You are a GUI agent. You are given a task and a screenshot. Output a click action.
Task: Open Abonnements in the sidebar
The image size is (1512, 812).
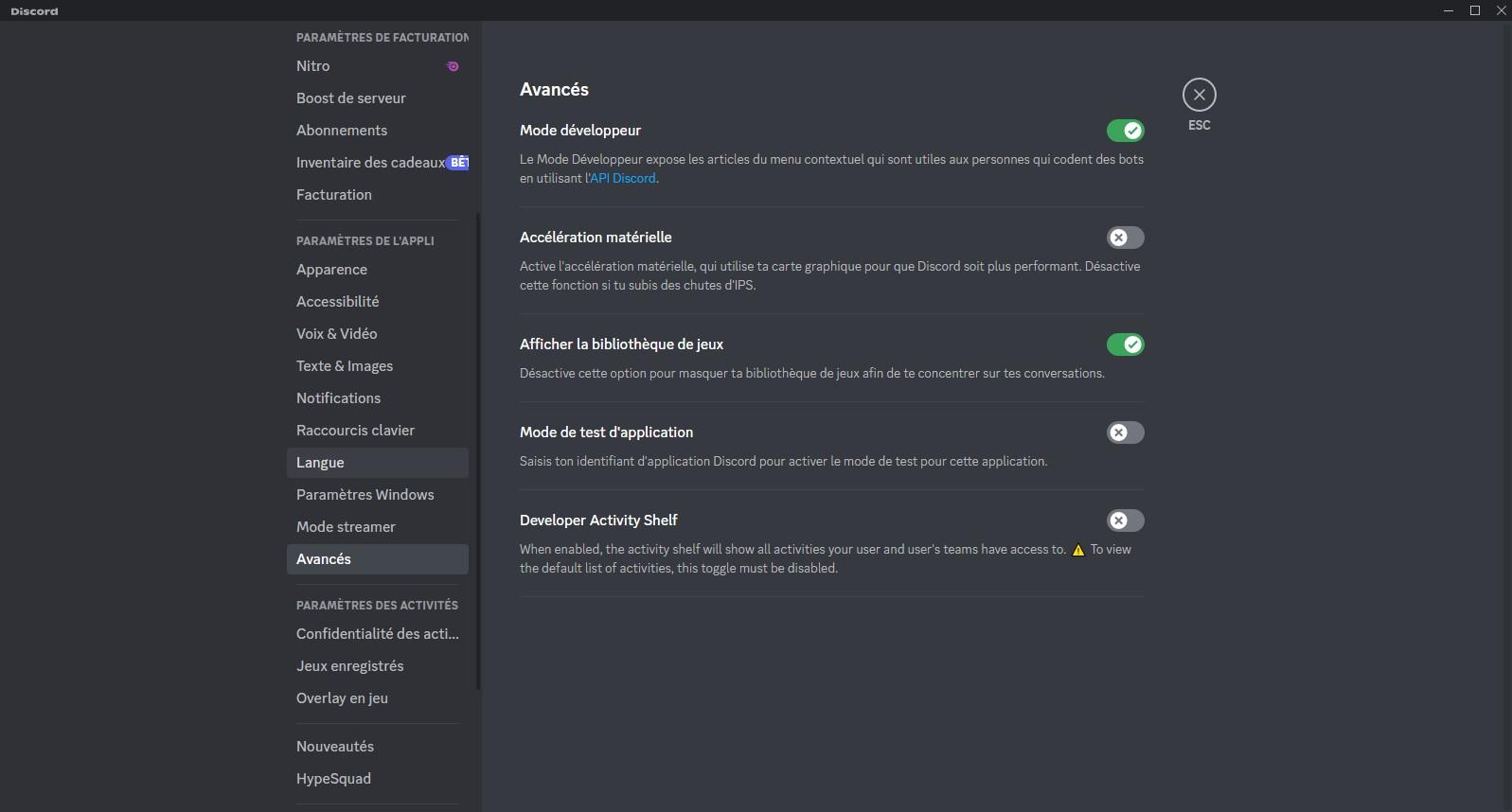[x=378, y=131]
